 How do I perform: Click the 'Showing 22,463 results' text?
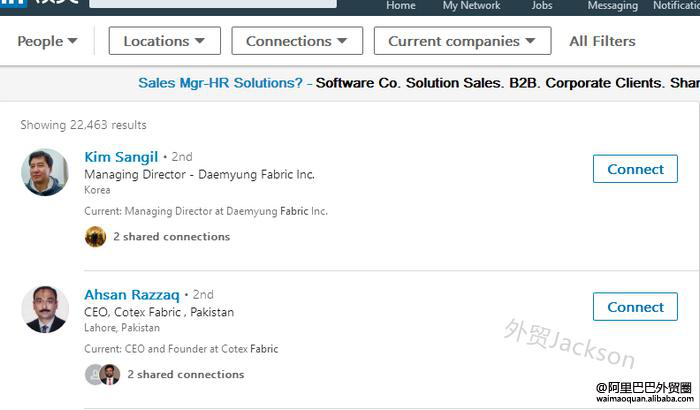pos(83,125)
